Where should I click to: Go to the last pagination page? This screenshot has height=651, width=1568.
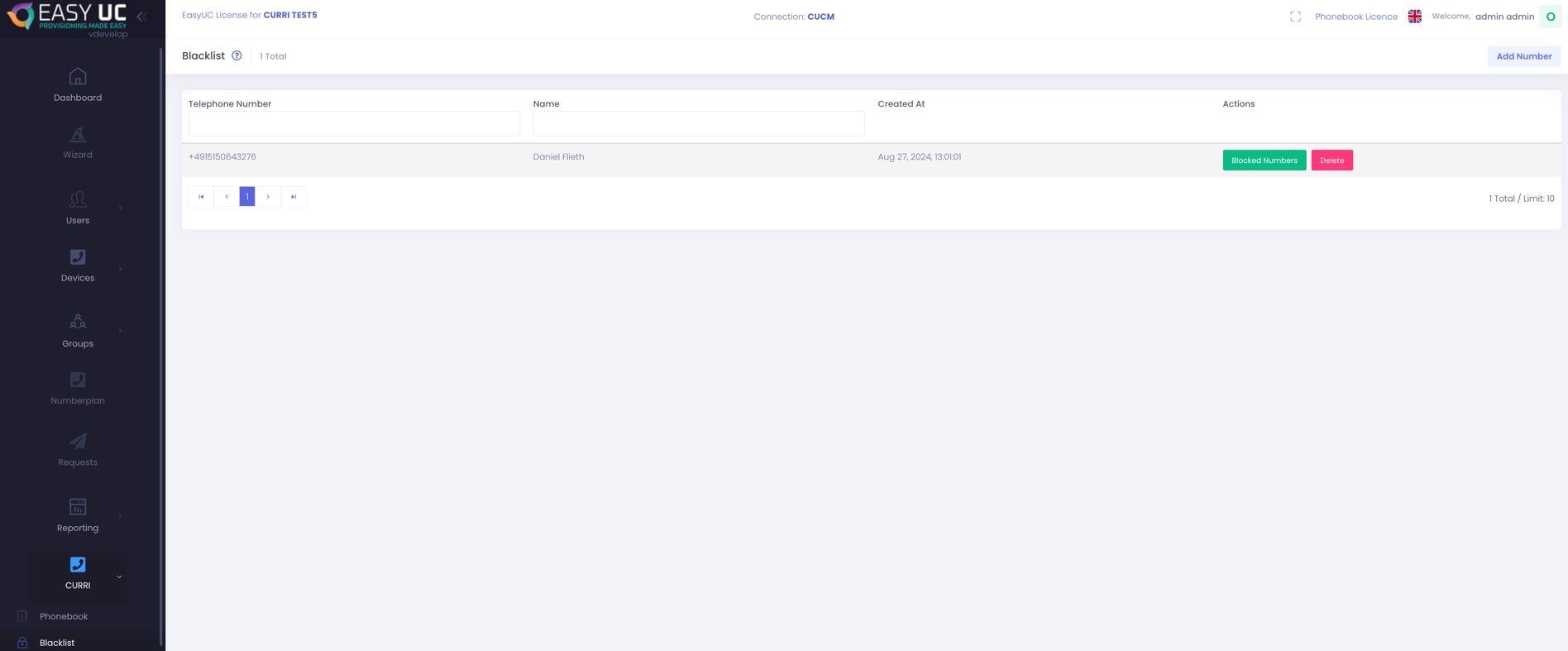[x=294, y=197]
